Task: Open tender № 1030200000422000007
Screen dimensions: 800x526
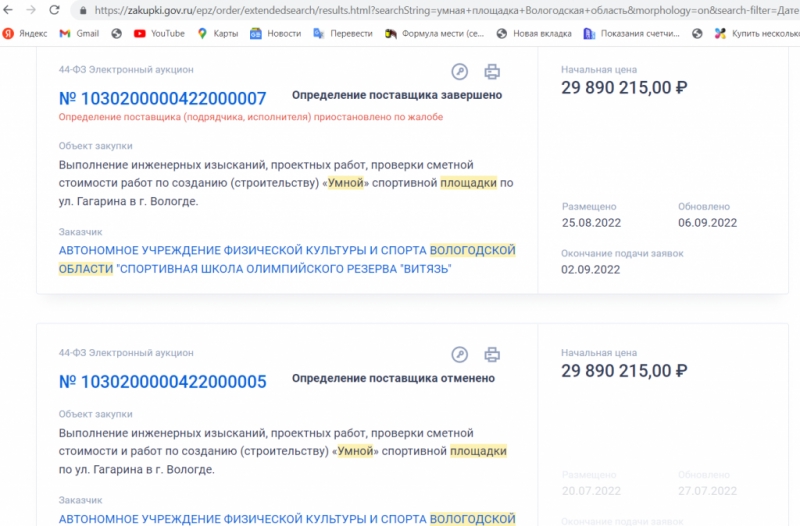Action: click(162, 98)
